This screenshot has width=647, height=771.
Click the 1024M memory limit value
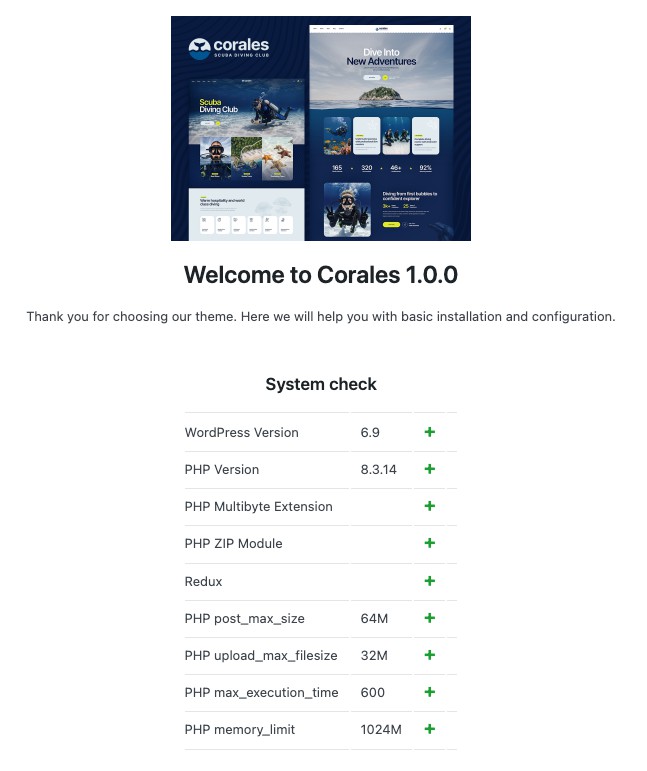pos(381,730)
